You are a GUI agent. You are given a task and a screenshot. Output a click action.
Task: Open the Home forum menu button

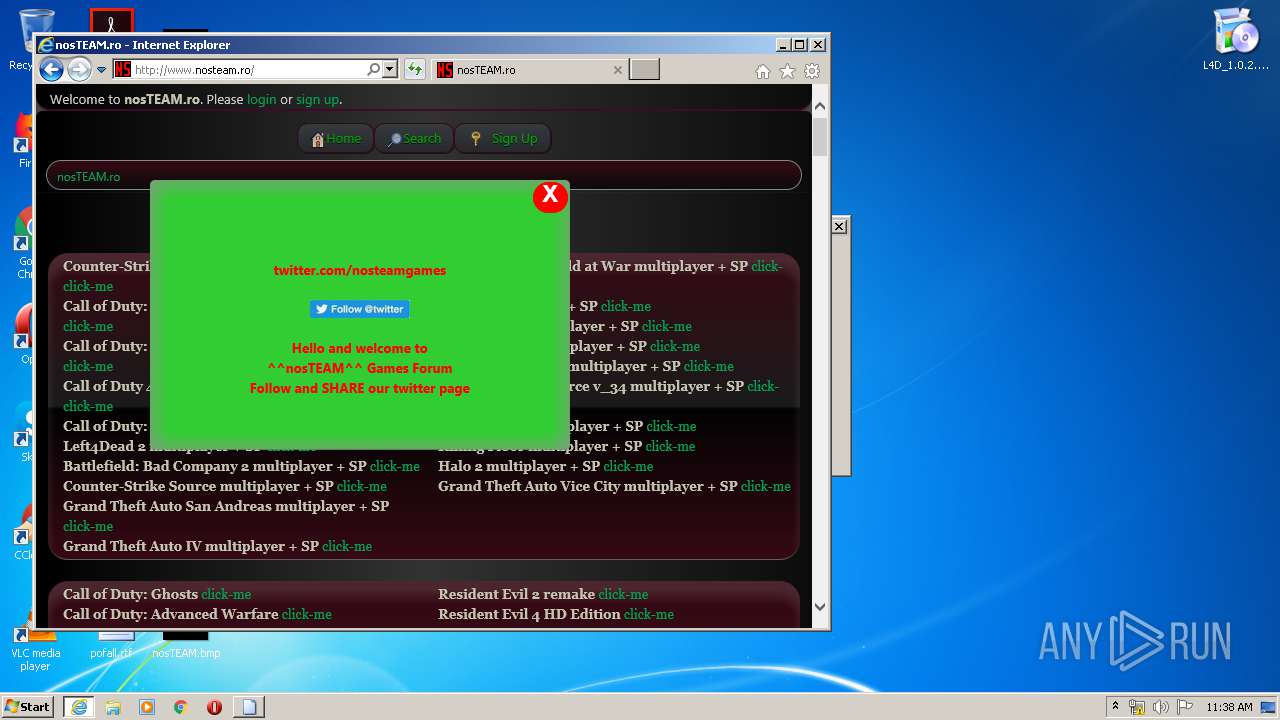click(336, 139)
